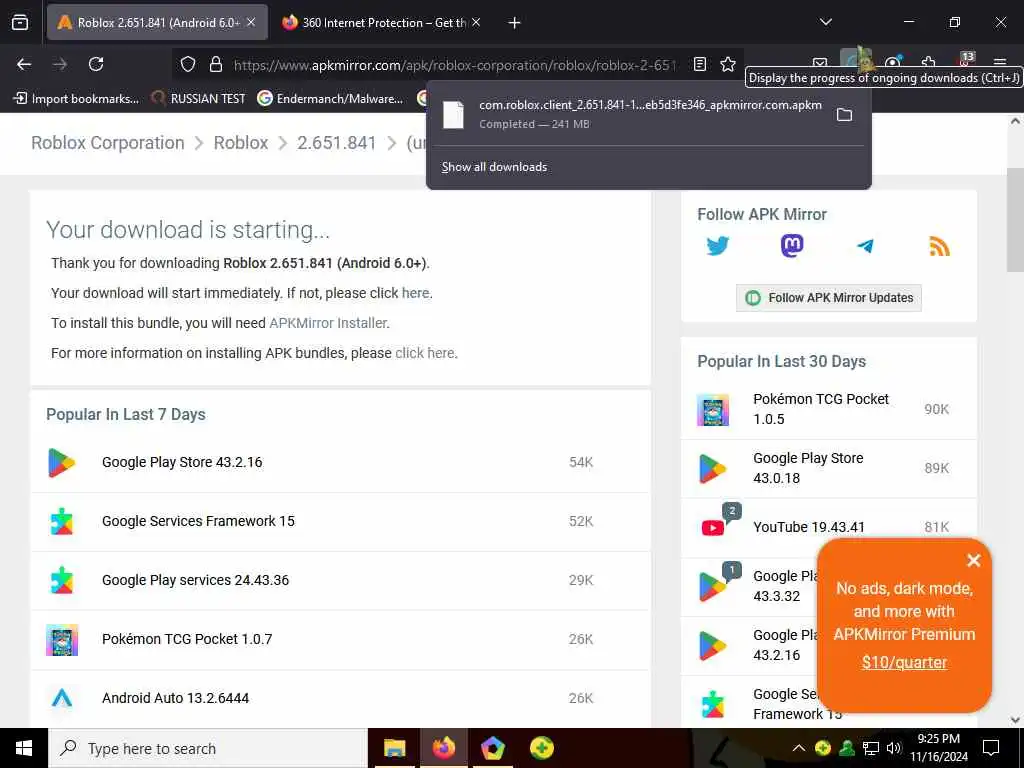The height and width of the screenshot is (768, 1024).
Task: Bookmark this page with the star
Action: [x=728, y=64]
